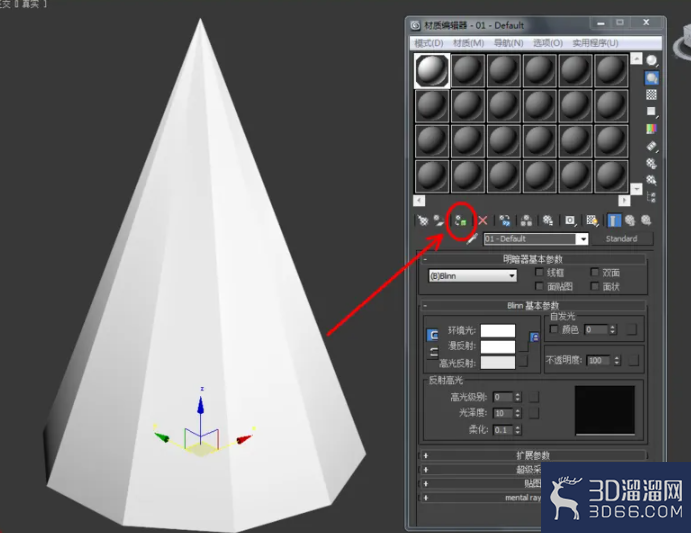Click the blue Z-axis gizmo arrow
The width and height of the screenshot is (691, 533).
pyautogui.click(x=201, y=406)
